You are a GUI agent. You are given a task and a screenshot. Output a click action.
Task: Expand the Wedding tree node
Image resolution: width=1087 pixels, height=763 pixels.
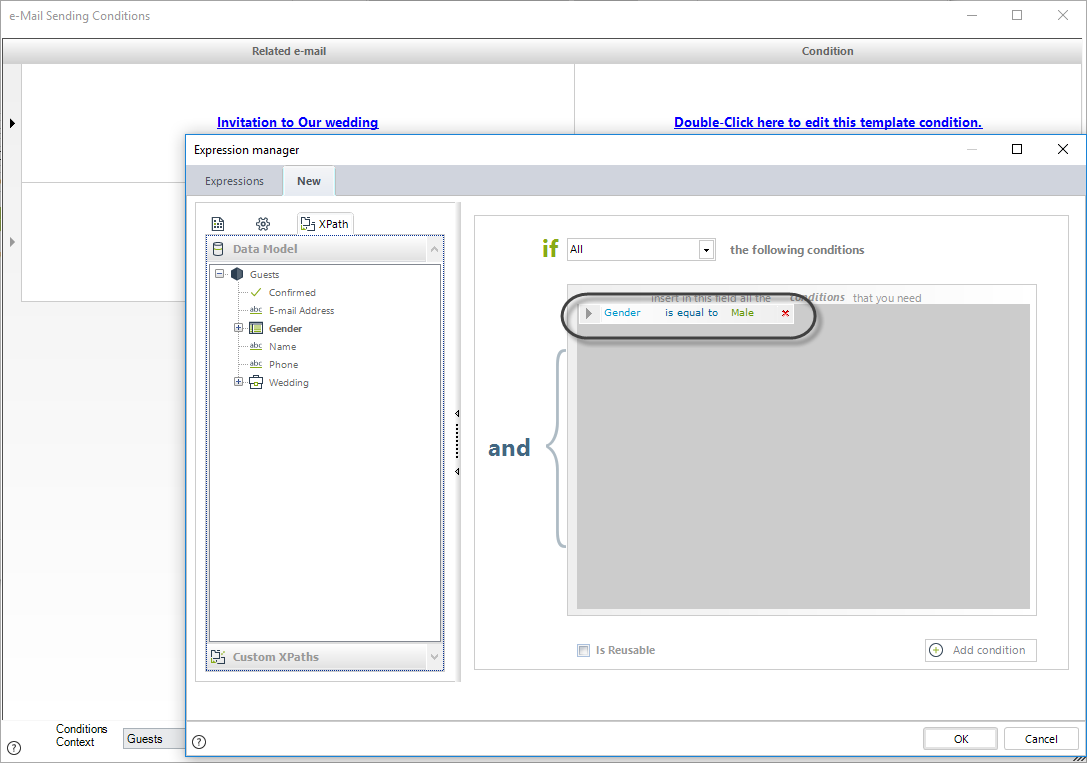pos(238,382)
